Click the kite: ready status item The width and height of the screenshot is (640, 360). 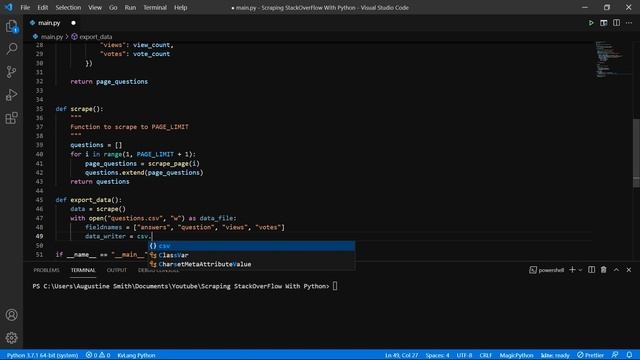[x=555, y=355]
